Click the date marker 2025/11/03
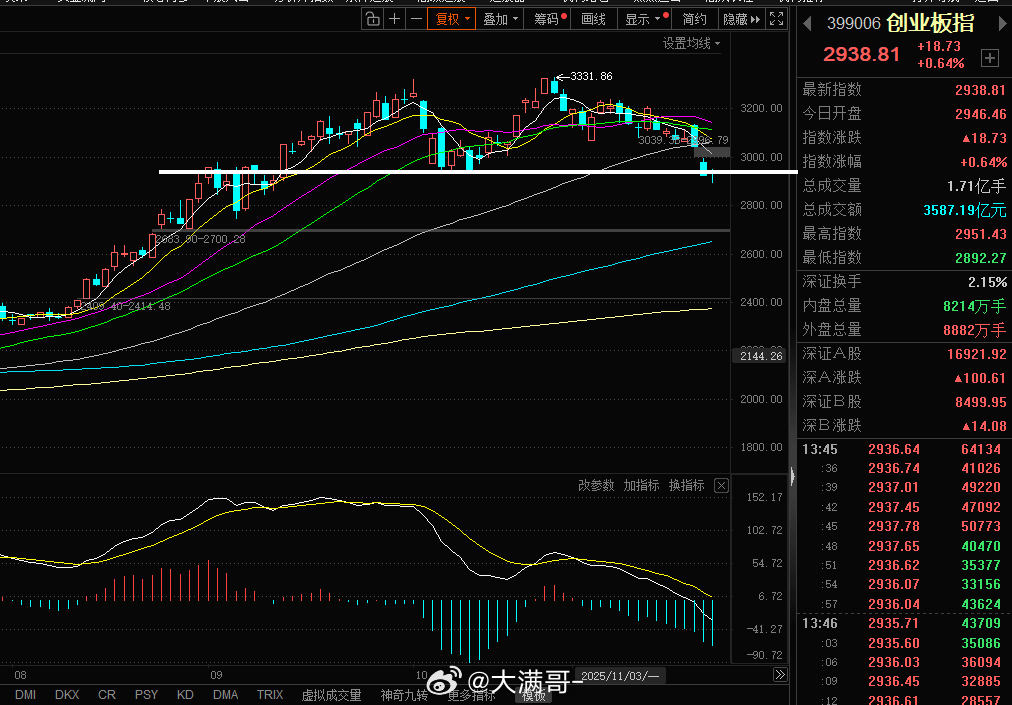Viewport: 1012px width, 705px height. (x=620, y=676)
